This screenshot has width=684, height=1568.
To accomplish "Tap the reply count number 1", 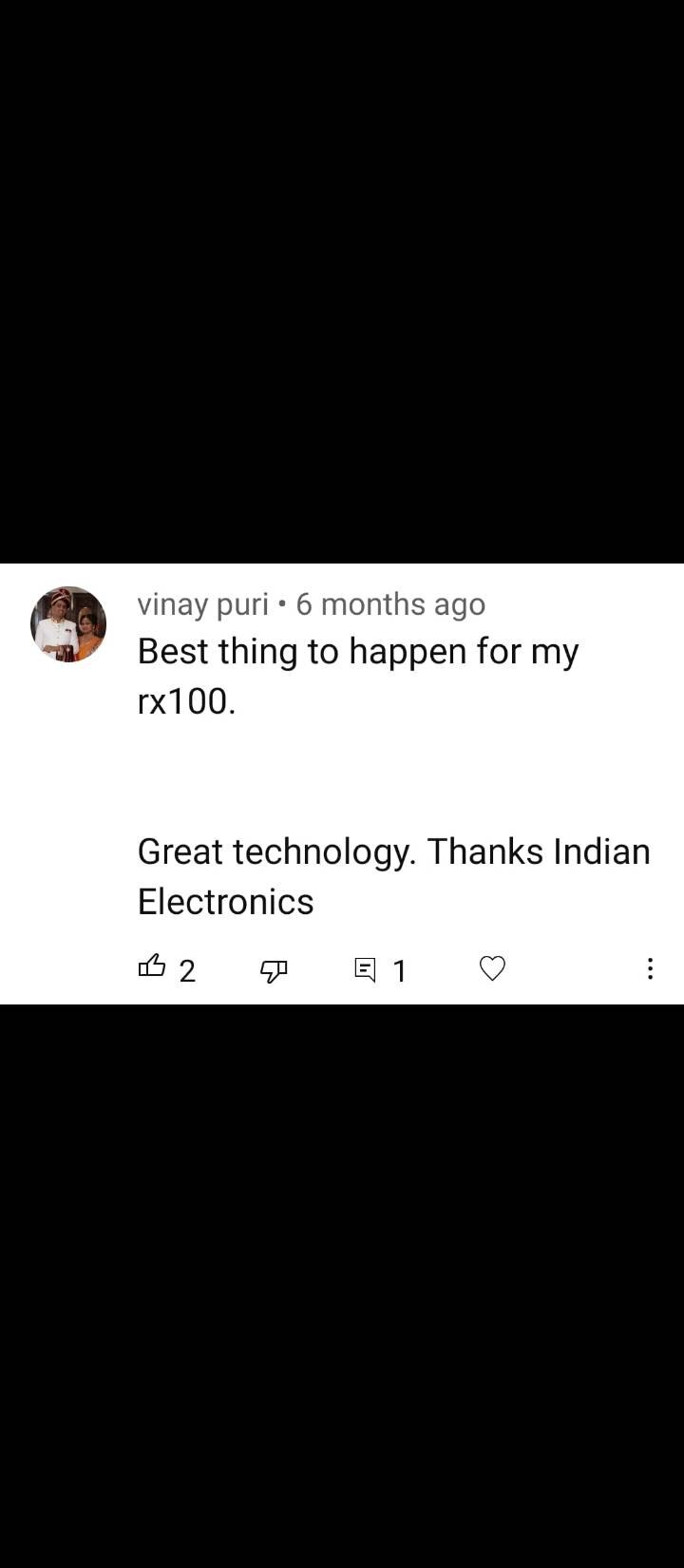I will (x=400, y=970).
